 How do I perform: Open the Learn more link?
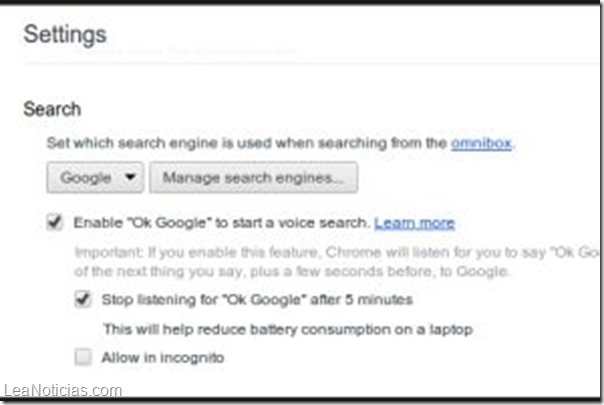coord(414,222)
